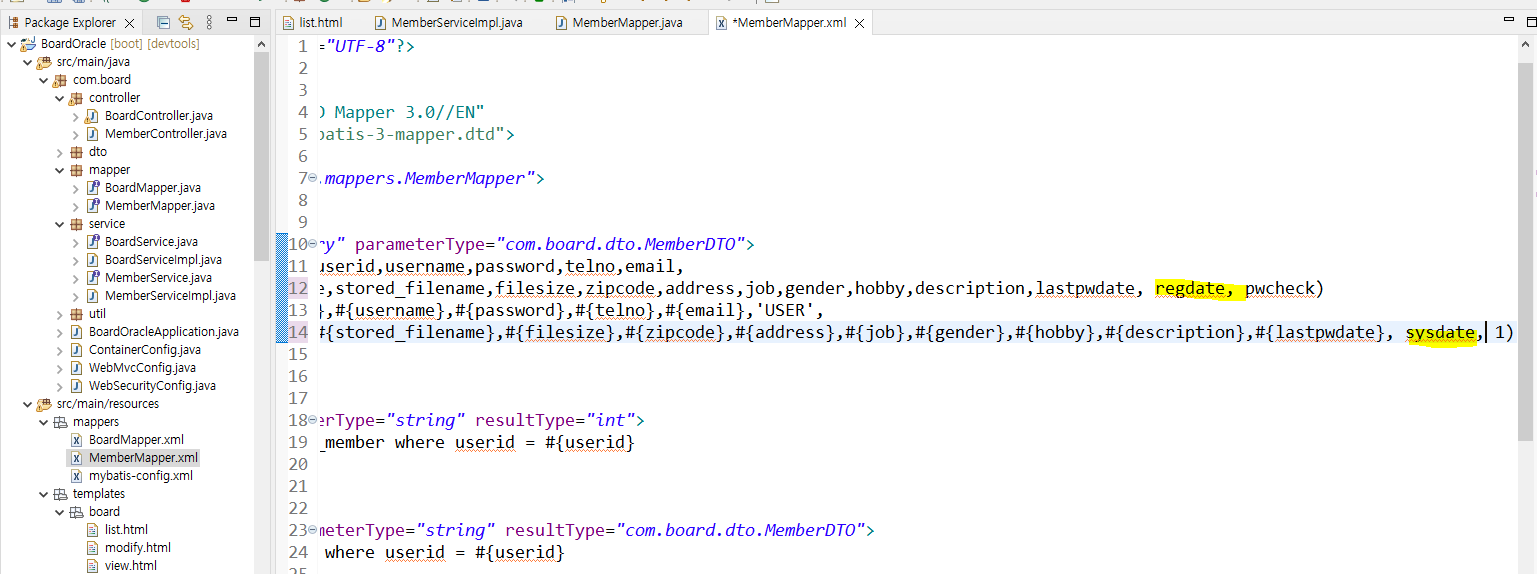The image size is (1537, 574).
Task: Collapse the src/main/resources folder
Action: click(27, 404)
